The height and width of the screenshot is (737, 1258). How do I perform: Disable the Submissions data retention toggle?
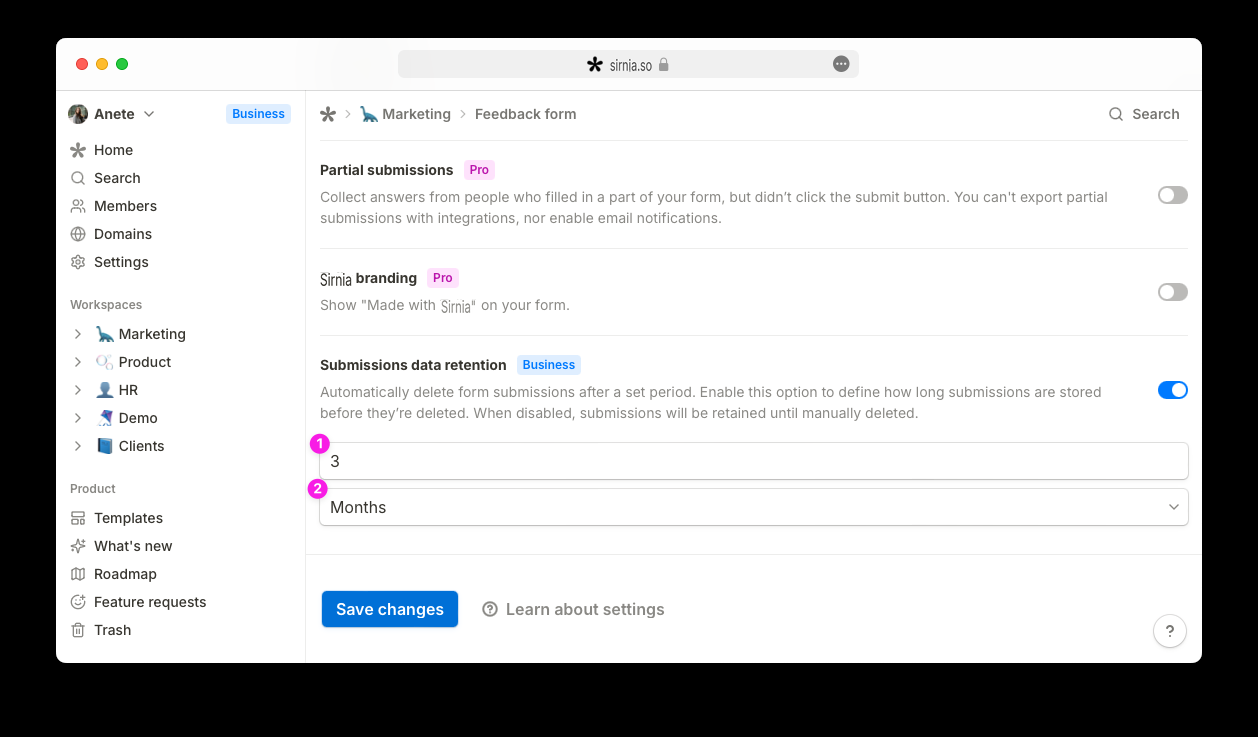click(1173, 390)
